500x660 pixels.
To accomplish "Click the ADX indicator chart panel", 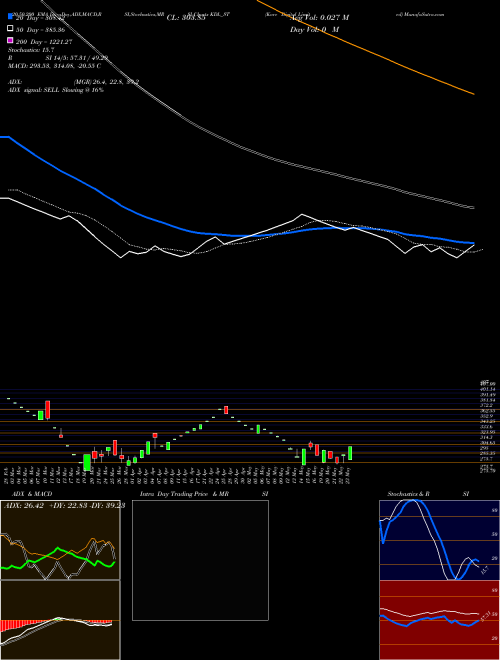I will tap(60, 540).
